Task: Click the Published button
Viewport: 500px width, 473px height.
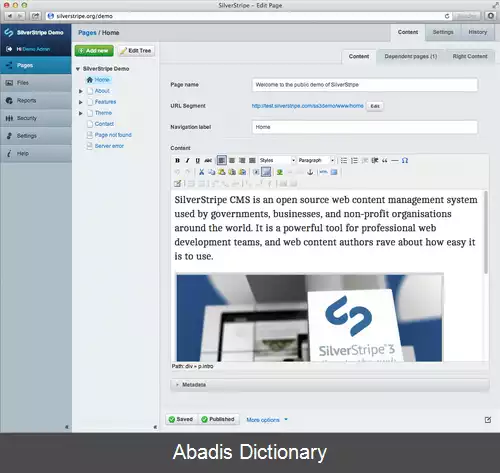Action: tap(218, 419)
